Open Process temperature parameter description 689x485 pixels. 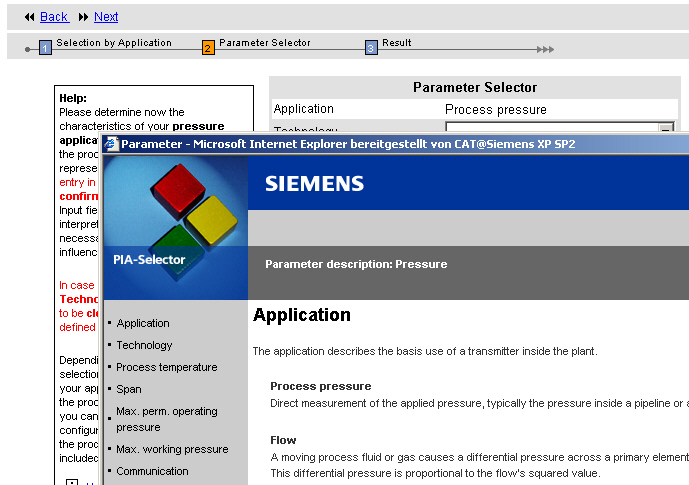point(166,367)
